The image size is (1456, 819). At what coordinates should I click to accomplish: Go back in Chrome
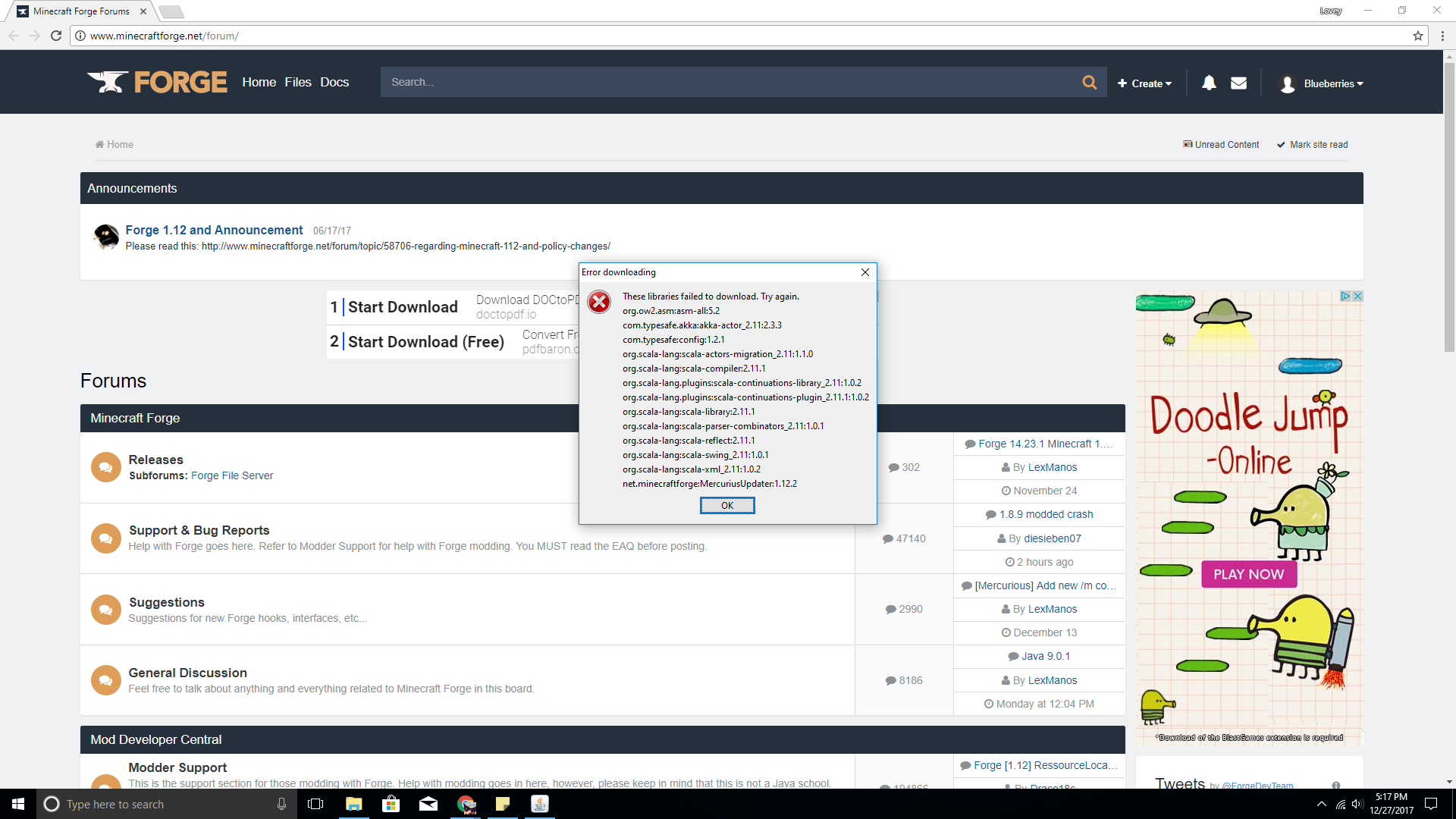click(14, 36)
